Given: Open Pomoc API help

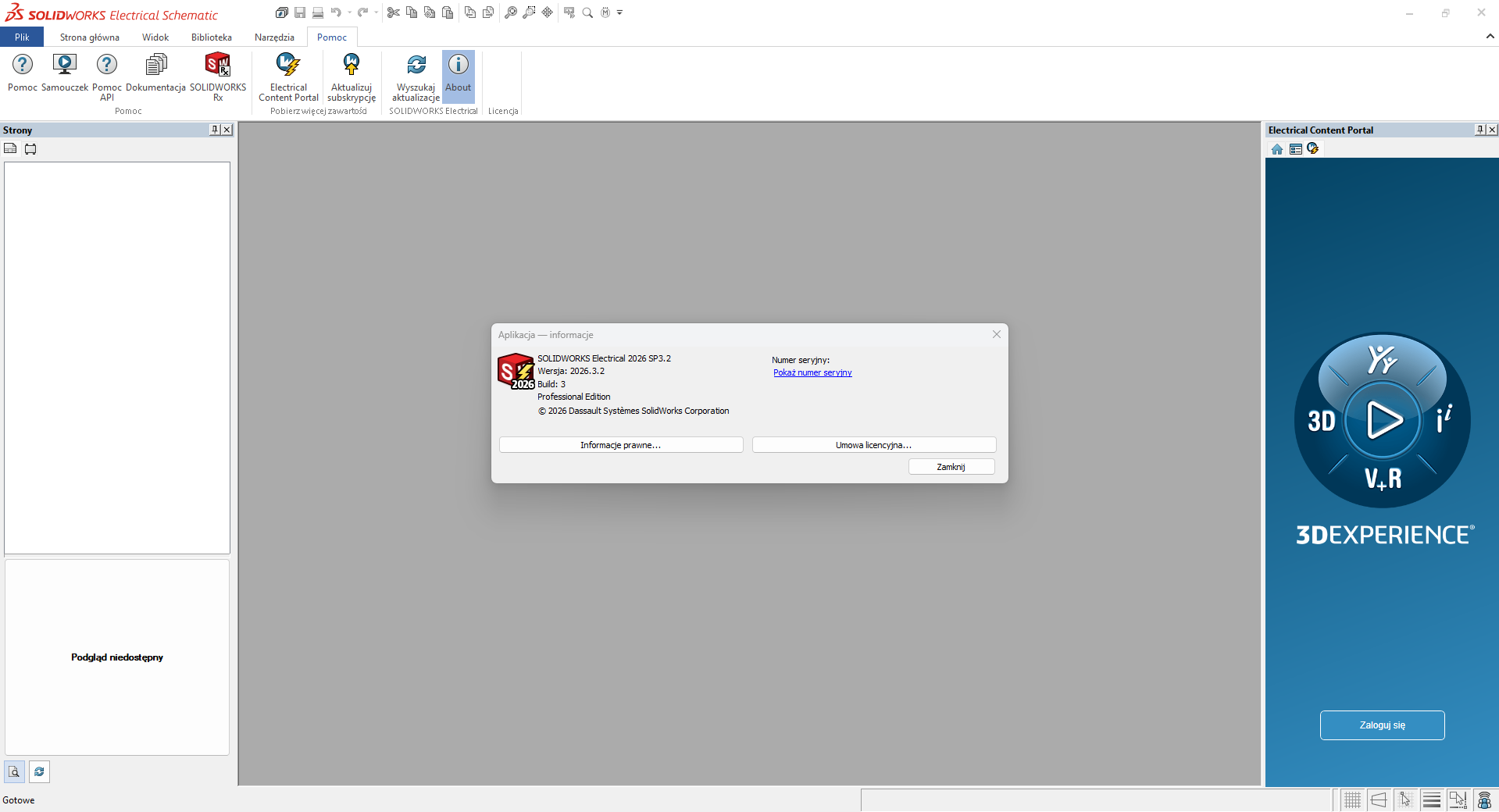Looking at the screenshot, I should 107,77.
